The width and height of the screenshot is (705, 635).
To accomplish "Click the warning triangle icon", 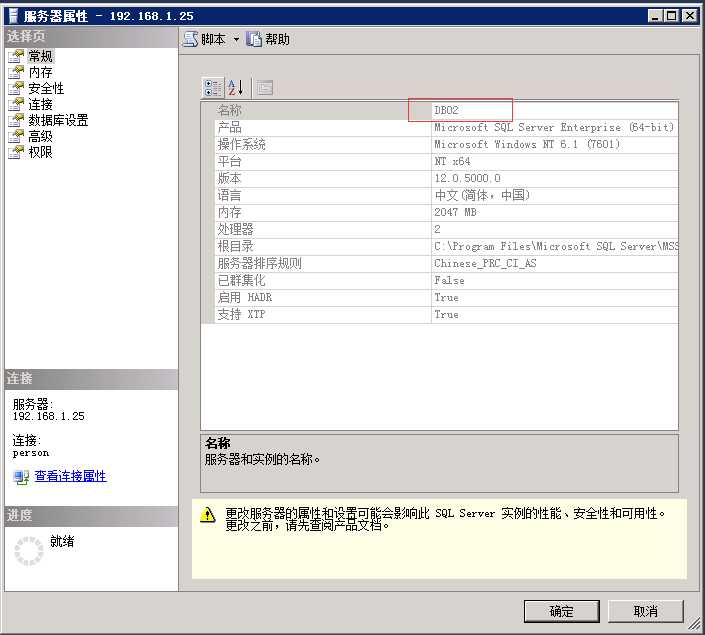I will [x=208, y=515].
